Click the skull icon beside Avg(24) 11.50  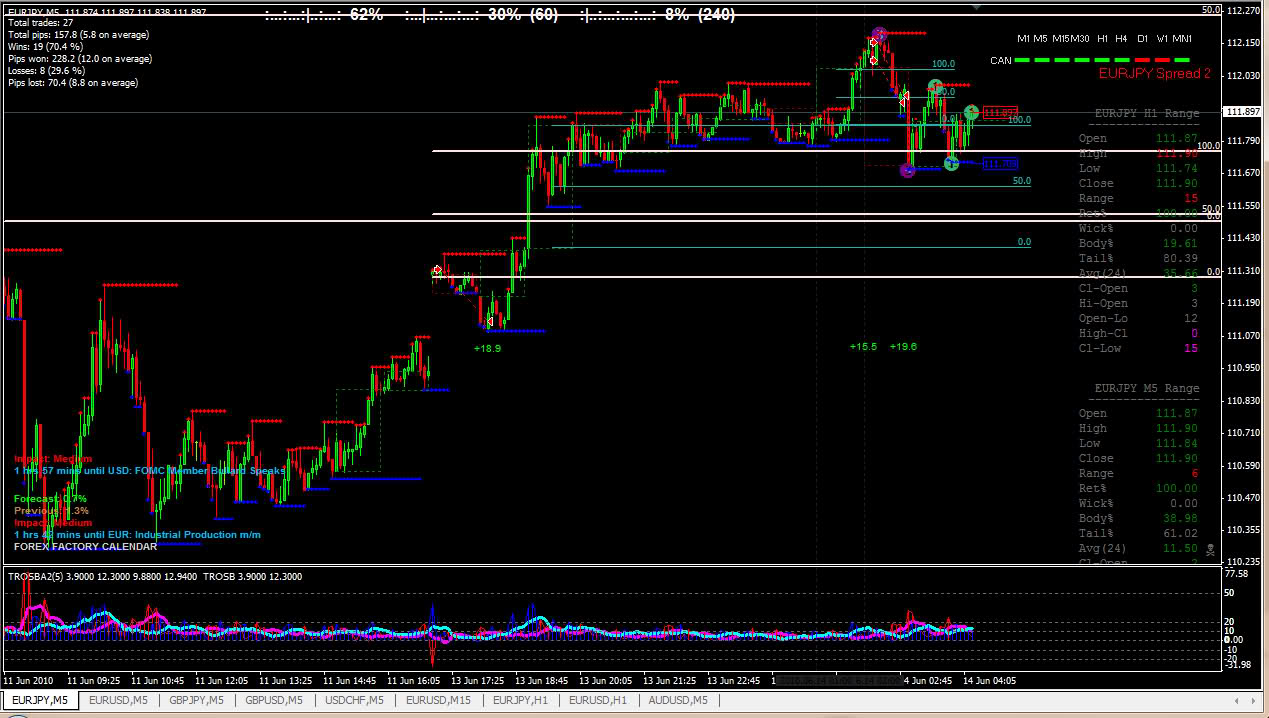pos(1208,549)
